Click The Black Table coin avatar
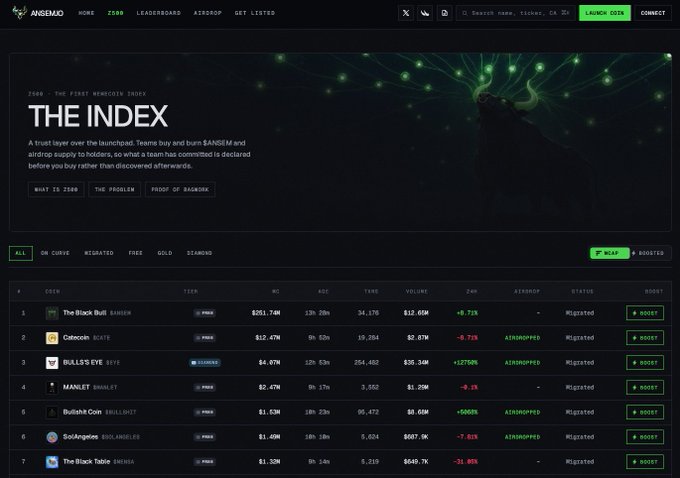Viewport: 680px width, 478px height. tap(52, 462)
